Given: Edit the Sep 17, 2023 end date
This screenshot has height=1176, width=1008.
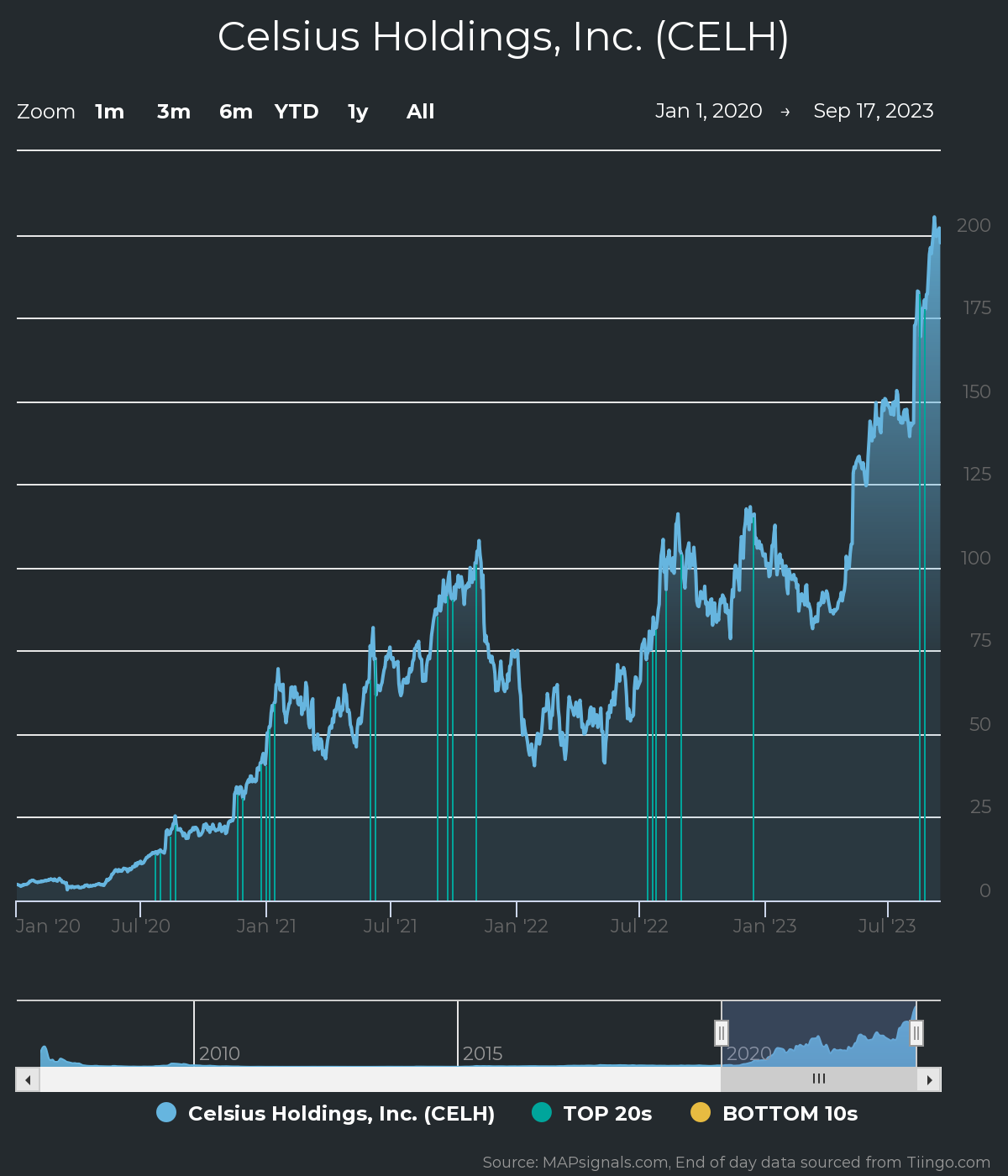Looking at the screenshot, I should [874, 111].
